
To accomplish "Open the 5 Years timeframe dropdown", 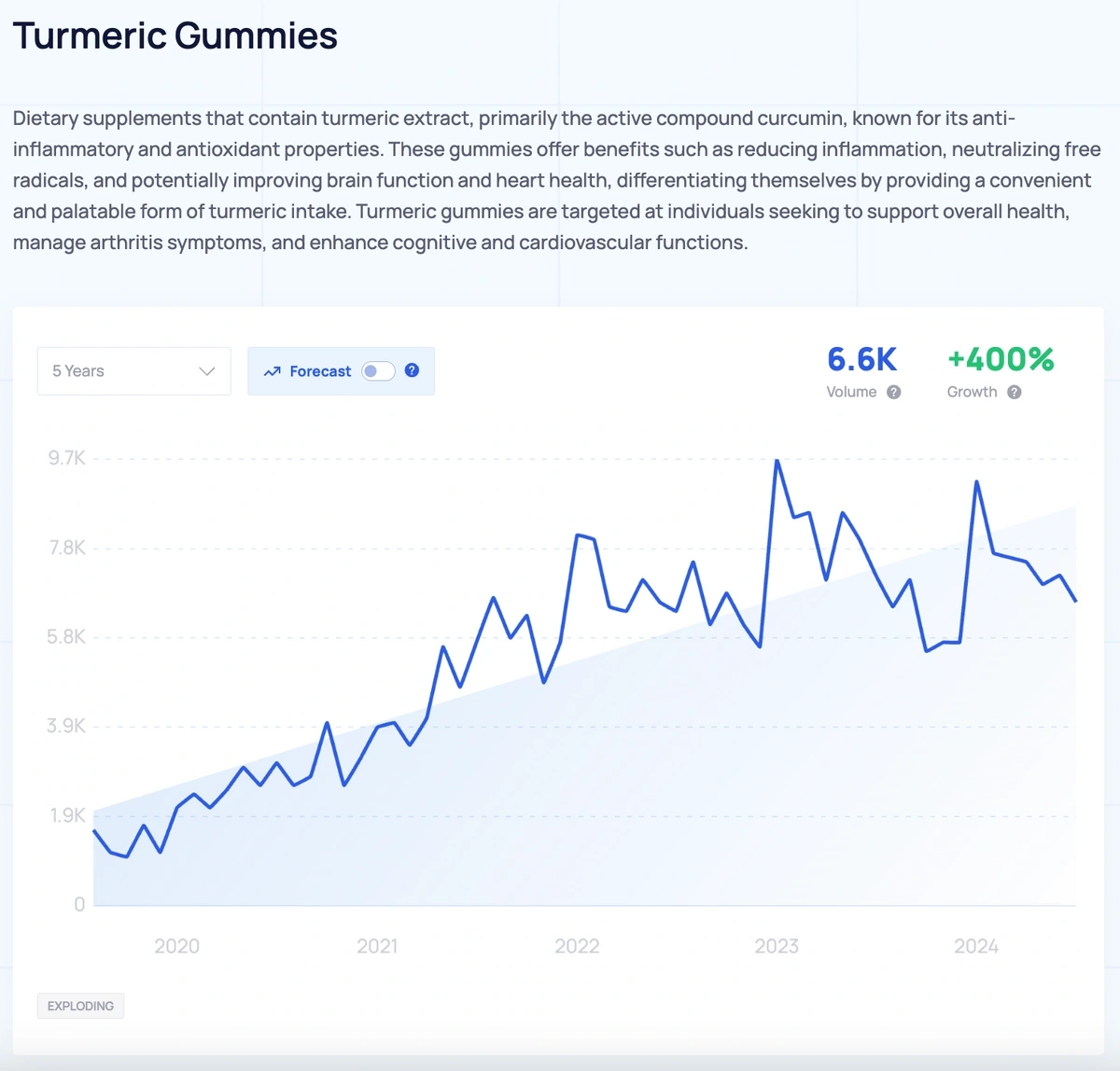I will 133,371.
